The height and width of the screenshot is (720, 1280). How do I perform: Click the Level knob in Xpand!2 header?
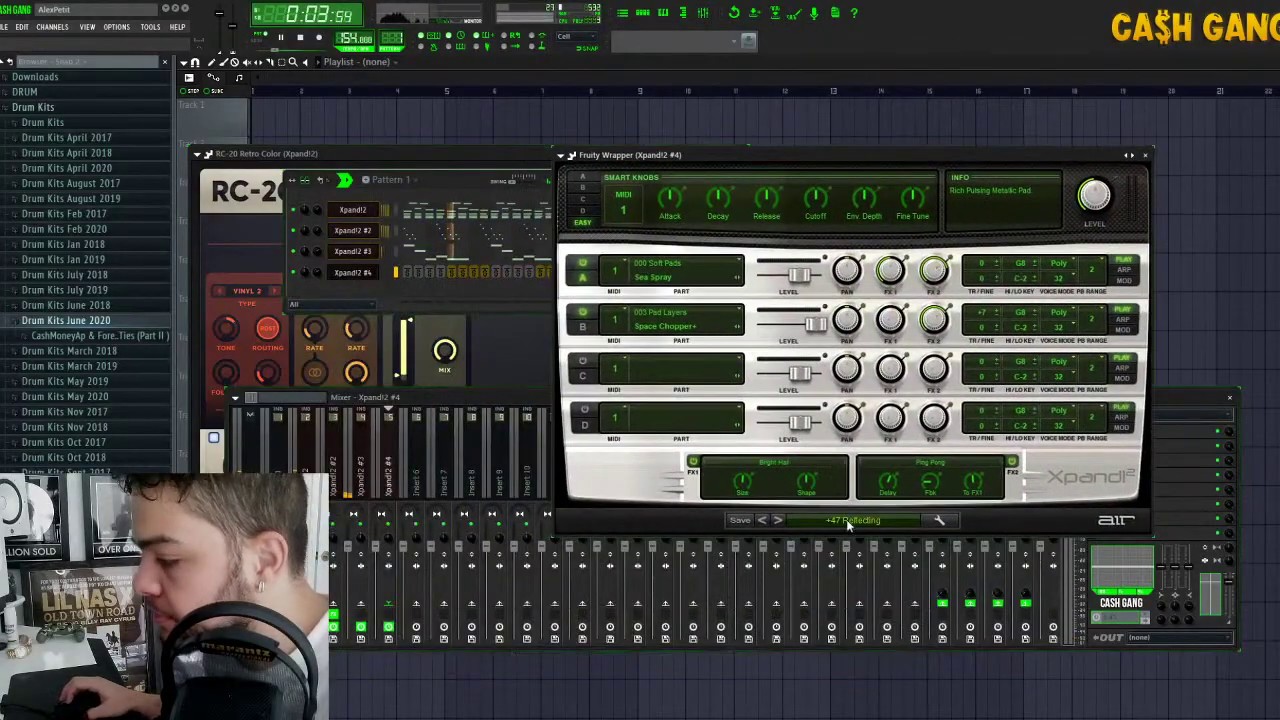1095,196
